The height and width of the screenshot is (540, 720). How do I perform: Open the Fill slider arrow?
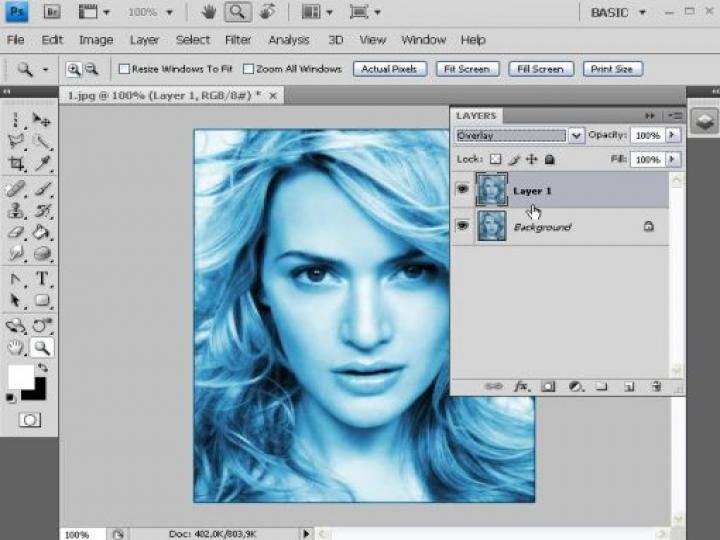coord(673,159)
